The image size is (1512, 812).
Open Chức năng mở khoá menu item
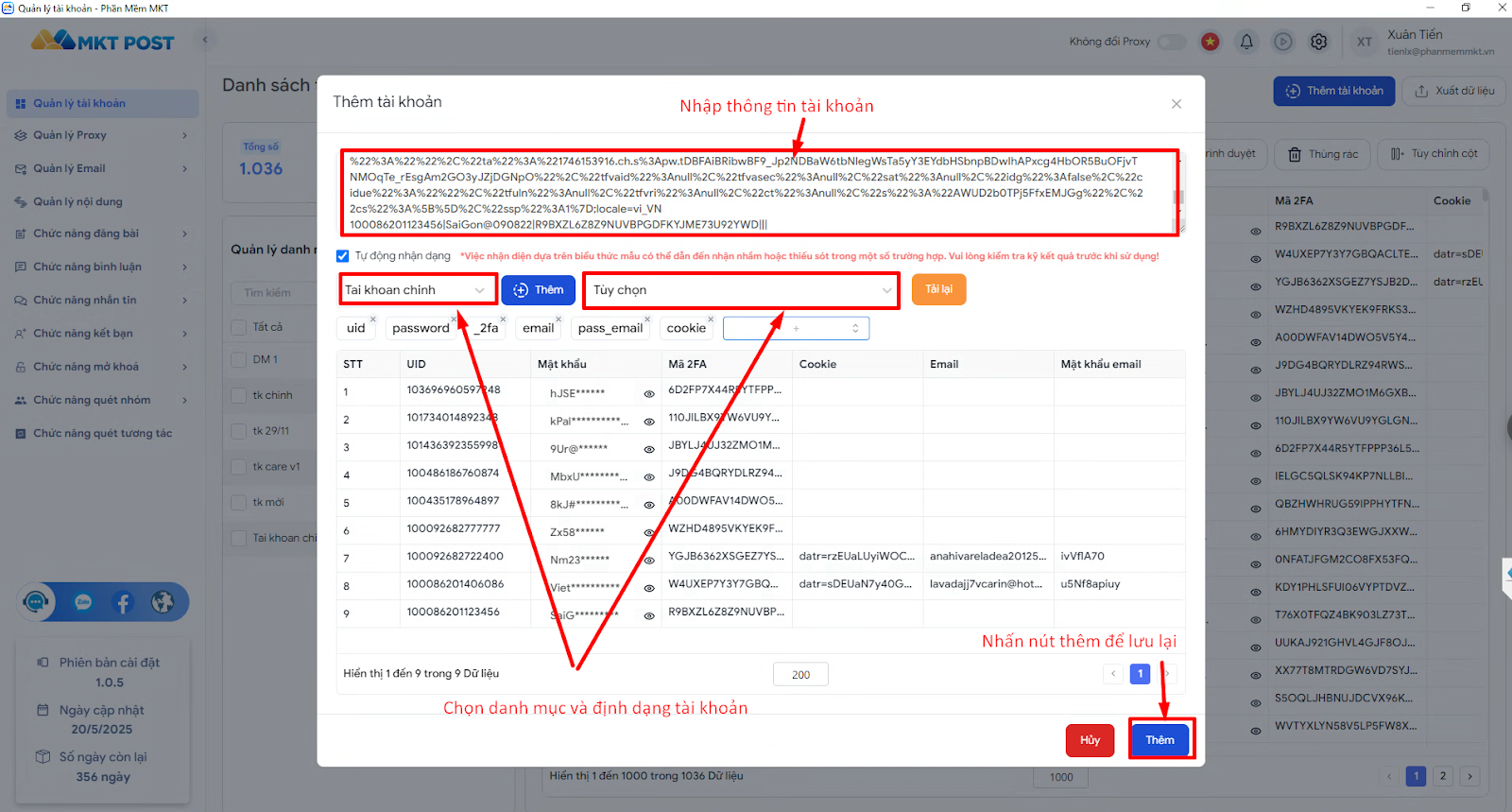102,367
